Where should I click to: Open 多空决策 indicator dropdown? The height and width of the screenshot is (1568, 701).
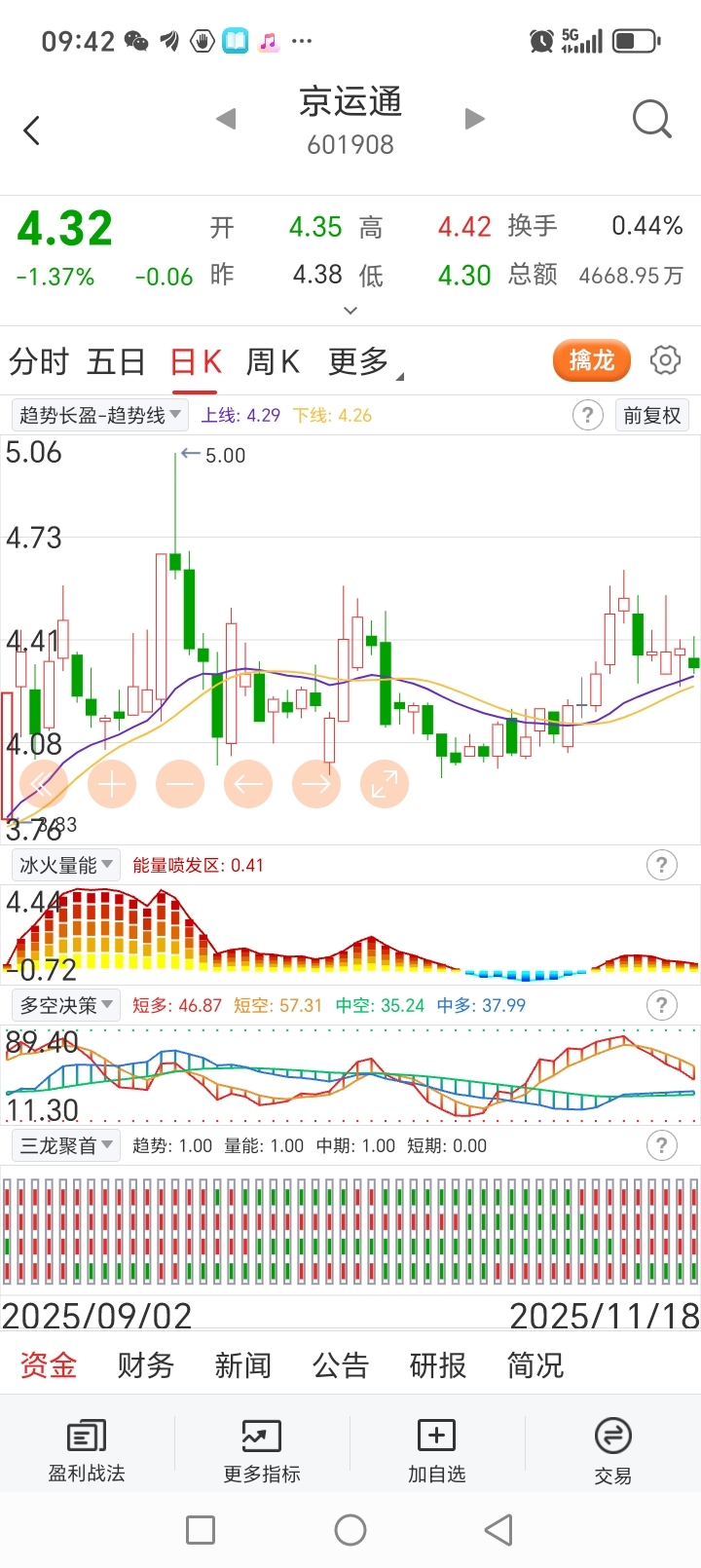[x=65, y=1005]
